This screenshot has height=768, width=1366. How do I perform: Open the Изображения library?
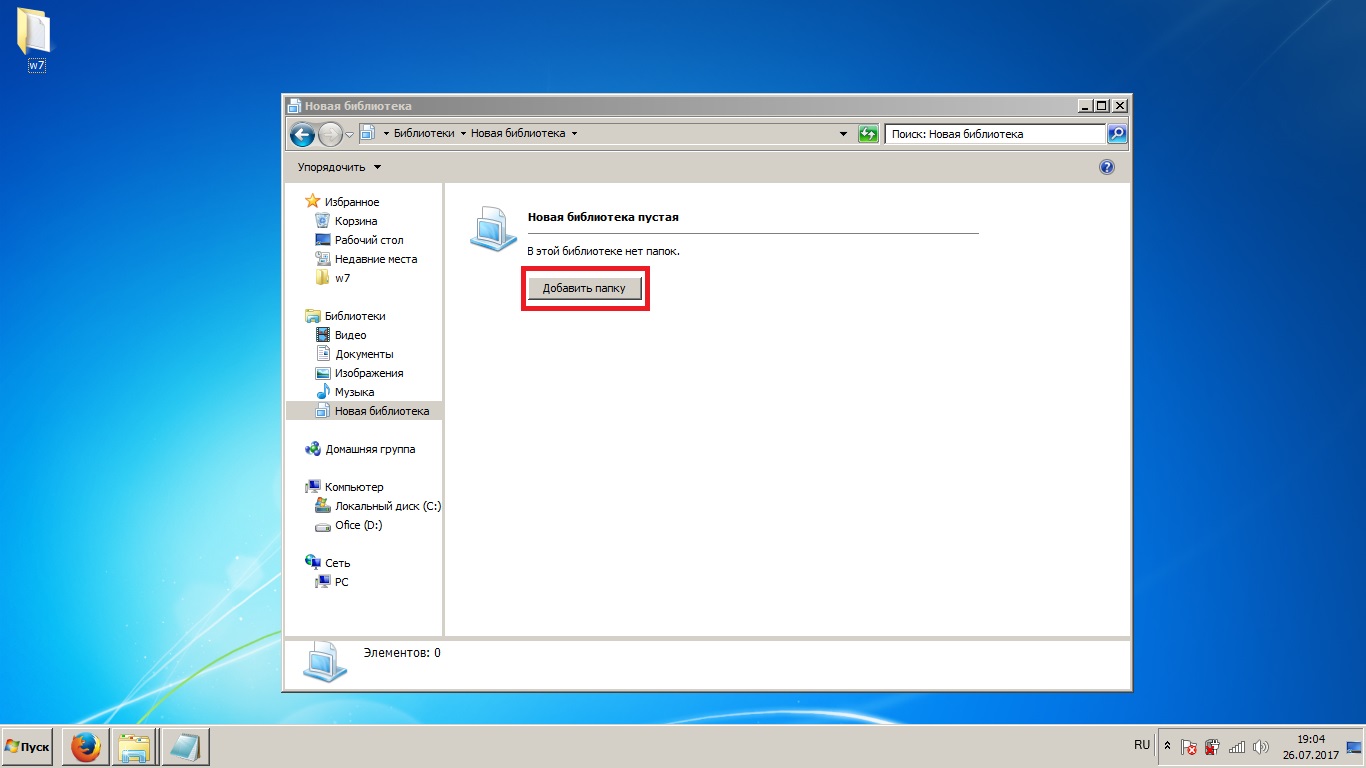pos(369,373)
